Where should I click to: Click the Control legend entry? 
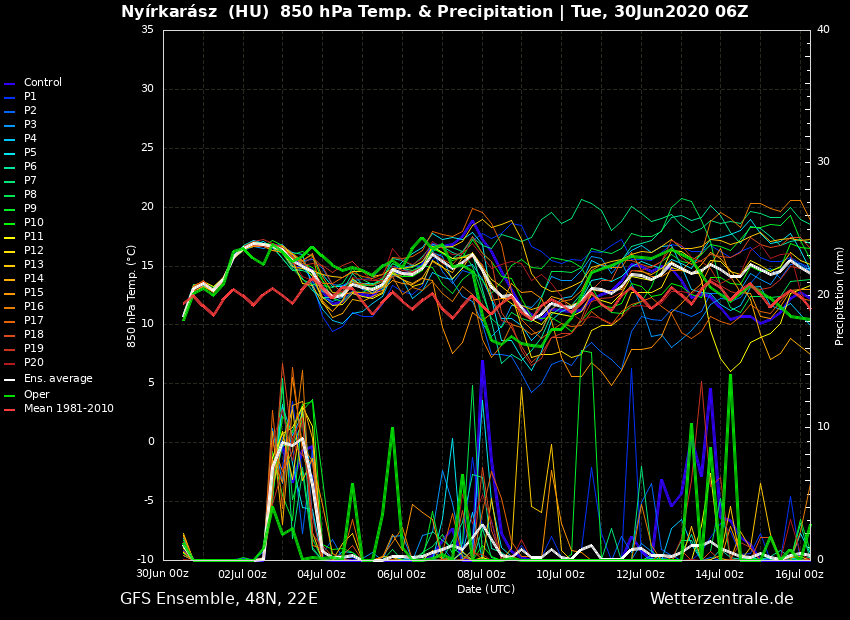click(42, 83)
